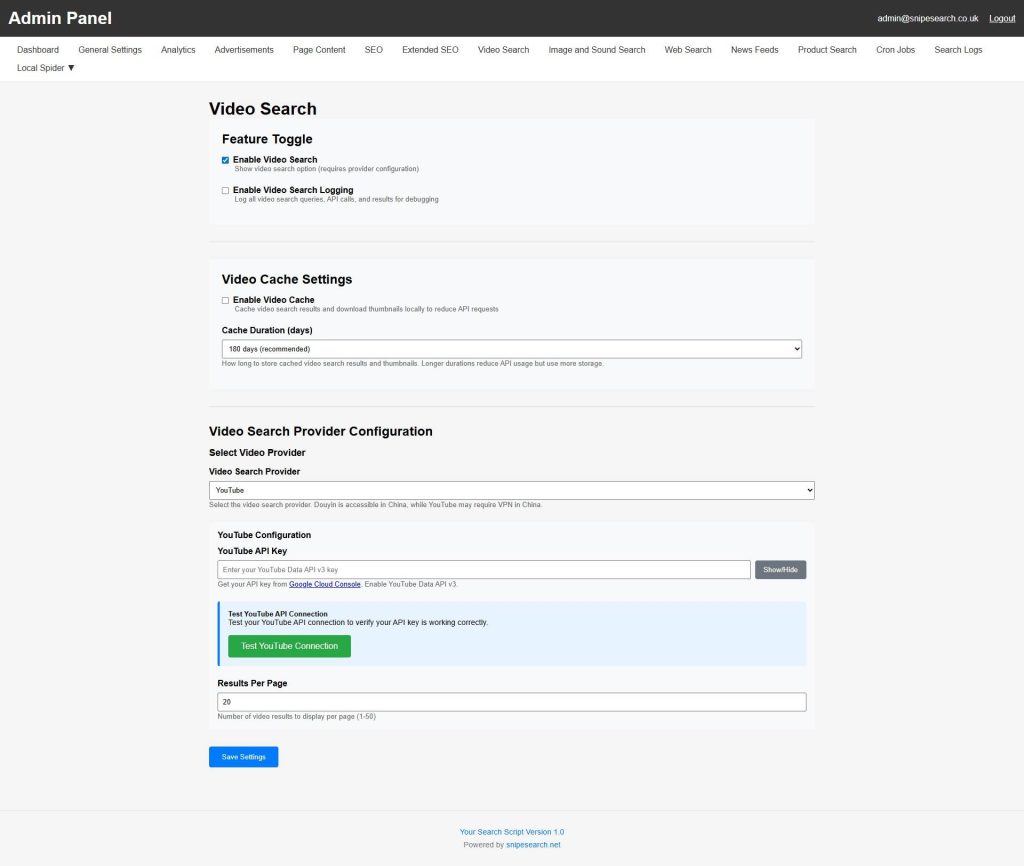Open the Video Search Provider dropdown
The height and width of the screenshot is (866, 1024).
tap(511, 491)
